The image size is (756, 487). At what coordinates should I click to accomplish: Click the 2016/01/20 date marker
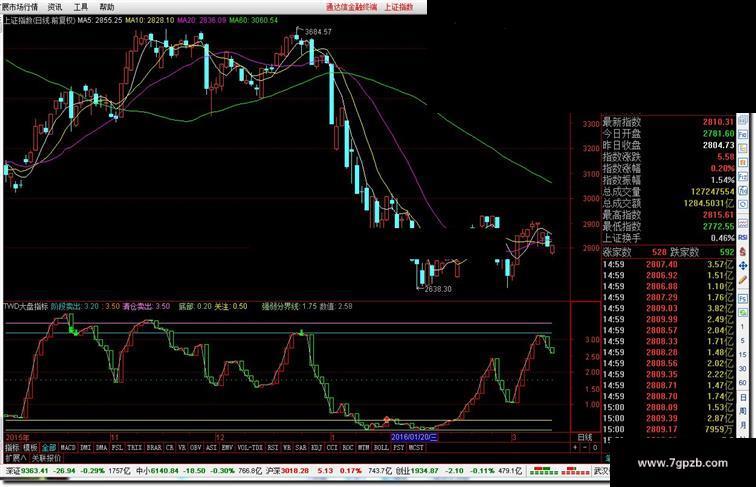(x=414, y=437)
